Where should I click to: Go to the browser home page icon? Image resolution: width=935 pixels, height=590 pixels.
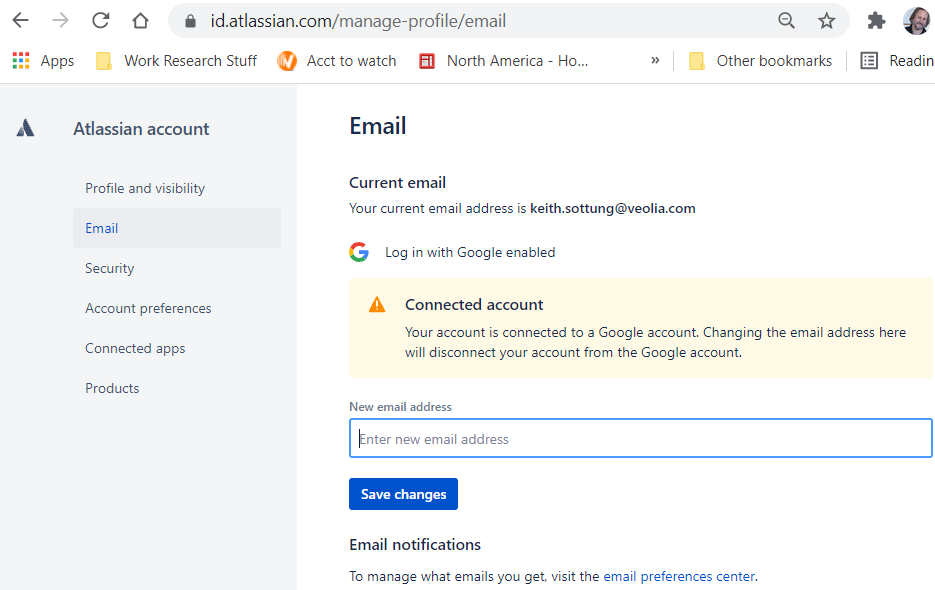click(140, 21)
